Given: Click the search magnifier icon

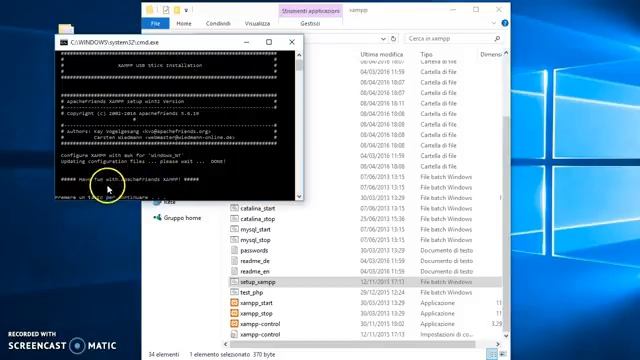Looking at the screenshot, I should click(497, 38).
